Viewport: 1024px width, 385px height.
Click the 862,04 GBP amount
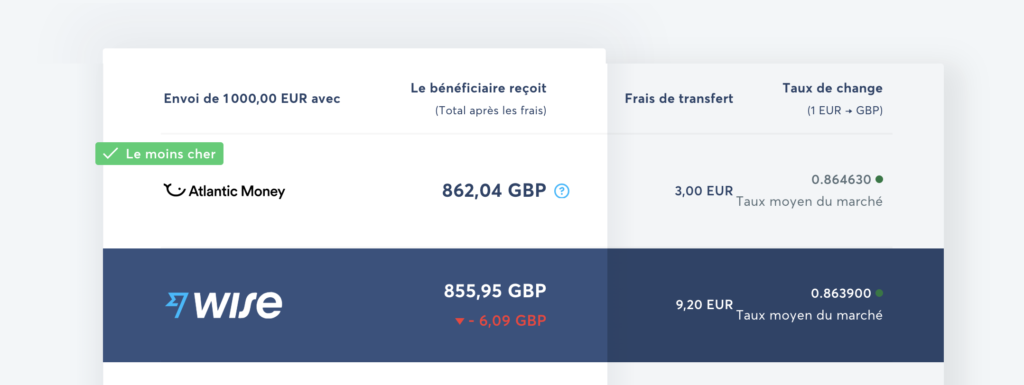pyautogui.click(x=494, y=191)
